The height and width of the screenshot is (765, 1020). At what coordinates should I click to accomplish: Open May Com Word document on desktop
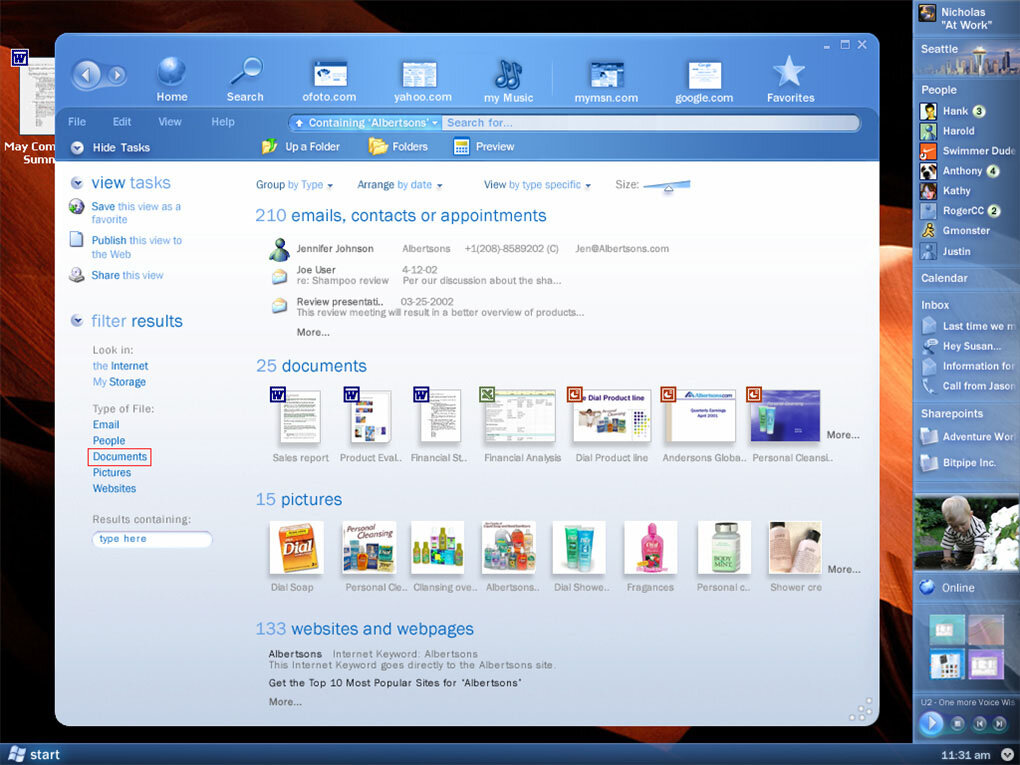point(31,107)
